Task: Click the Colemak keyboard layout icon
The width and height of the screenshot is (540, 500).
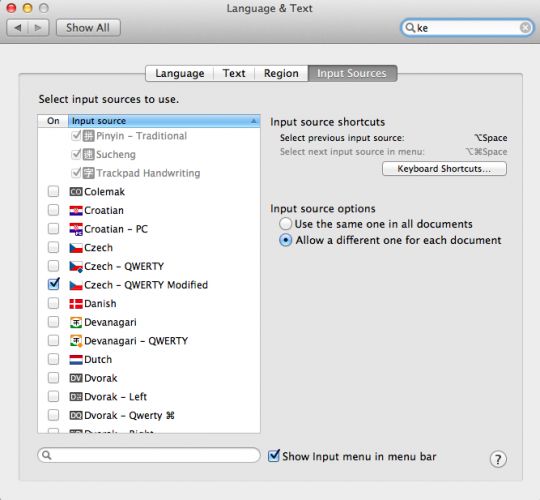Action: click(x=76, y=191)
